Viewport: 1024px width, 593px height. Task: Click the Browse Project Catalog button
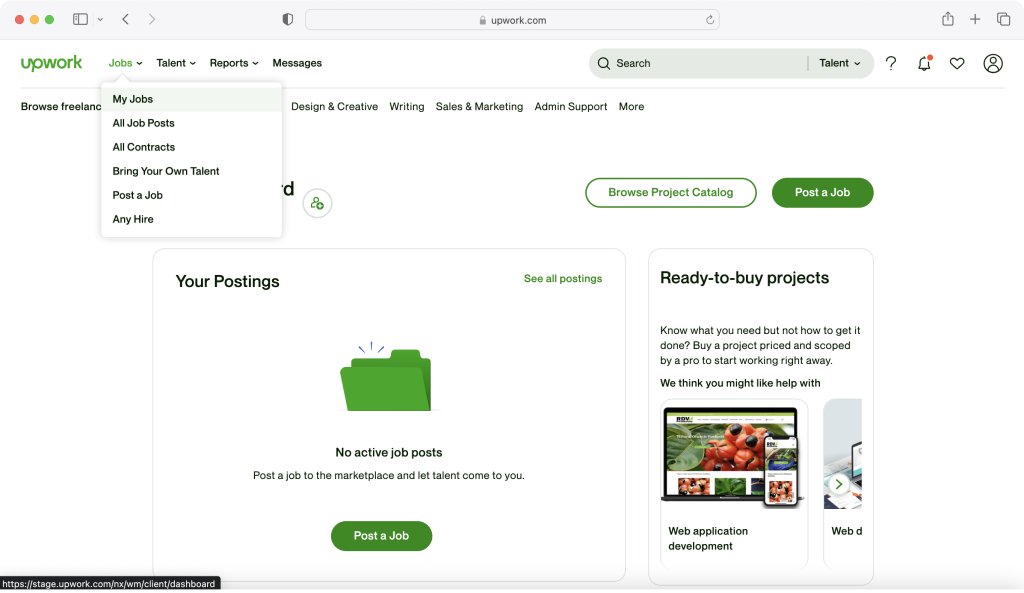click(671, 192)
